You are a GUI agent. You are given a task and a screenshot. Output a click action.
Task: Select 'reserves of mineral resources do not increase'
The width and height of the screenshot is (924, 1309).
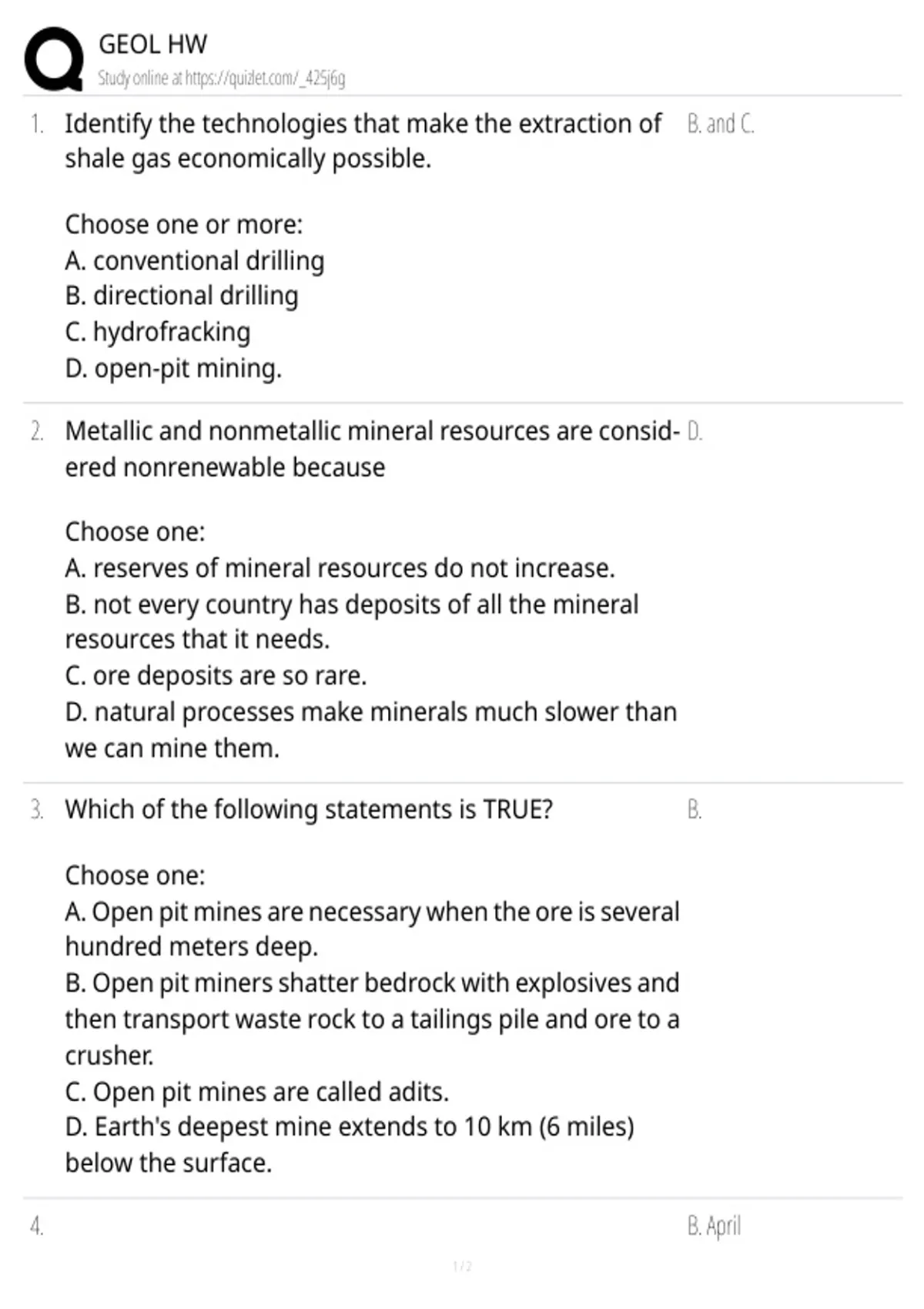click(340, 568)
